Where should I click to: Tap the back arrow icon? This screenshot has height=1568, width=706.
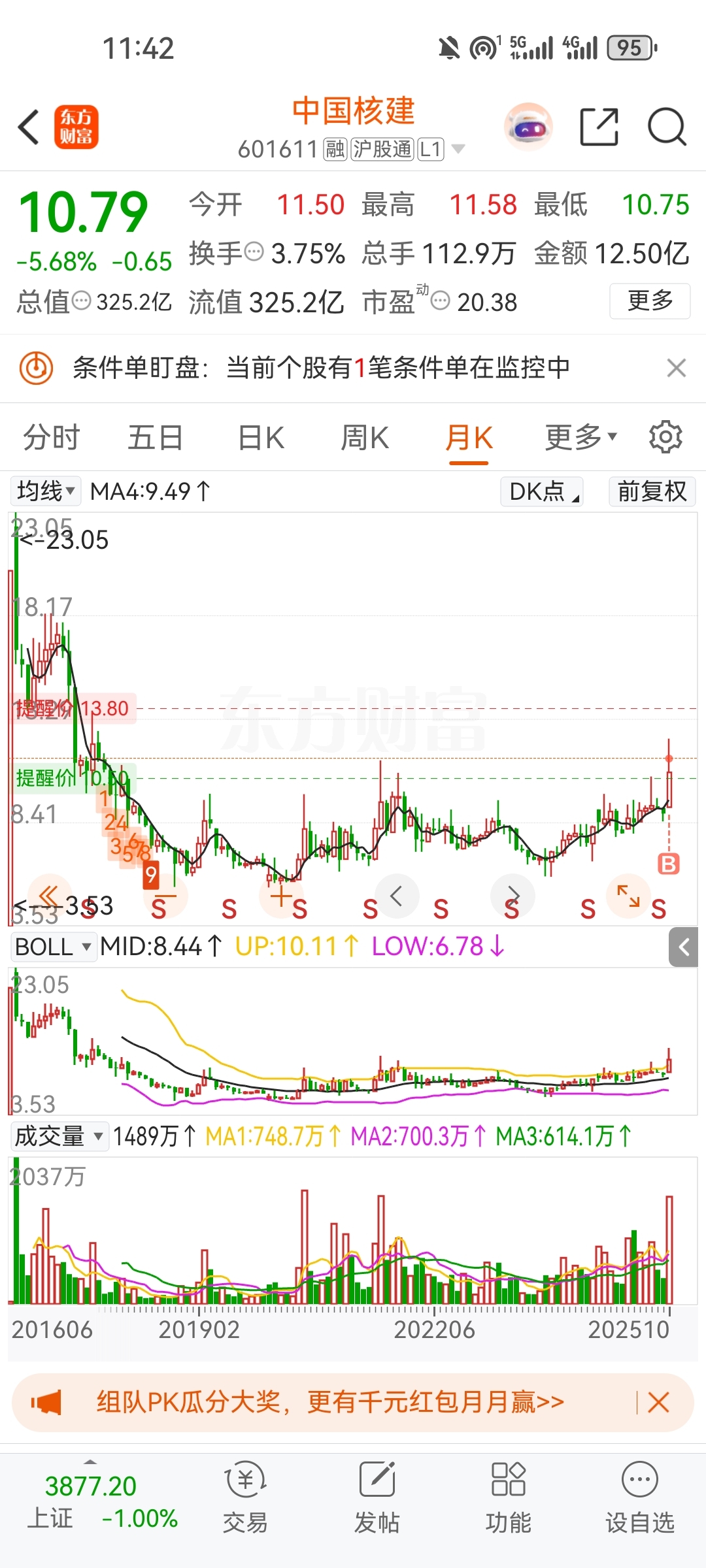[x=29, y=127]
